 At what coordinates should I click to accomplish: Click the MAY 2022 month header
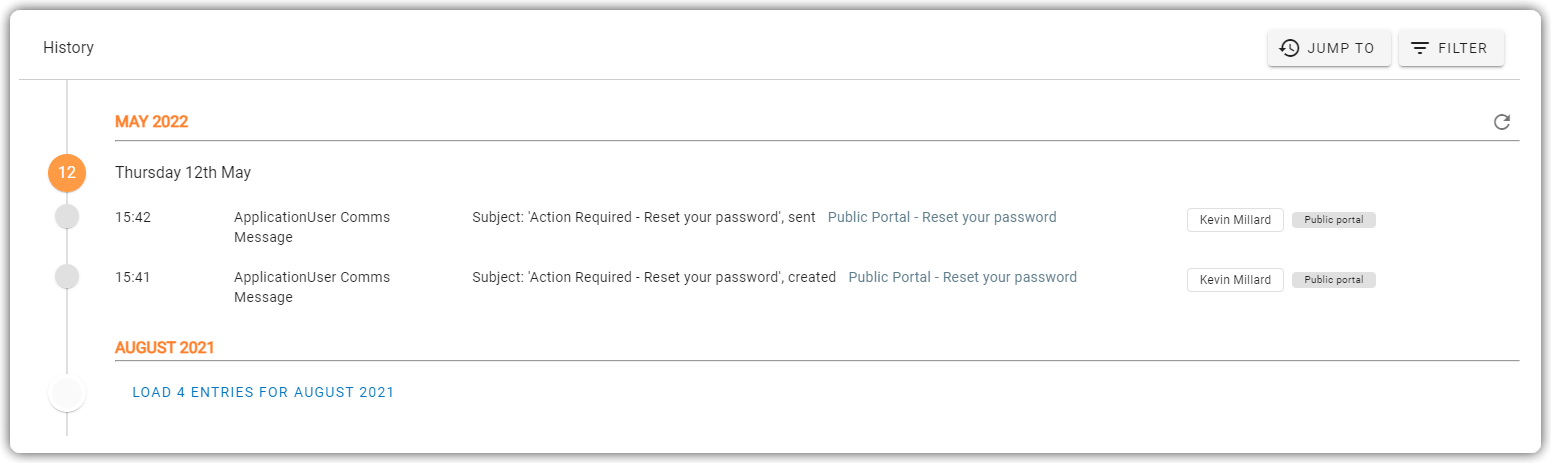pyautogui.click(x=151, y=122)
